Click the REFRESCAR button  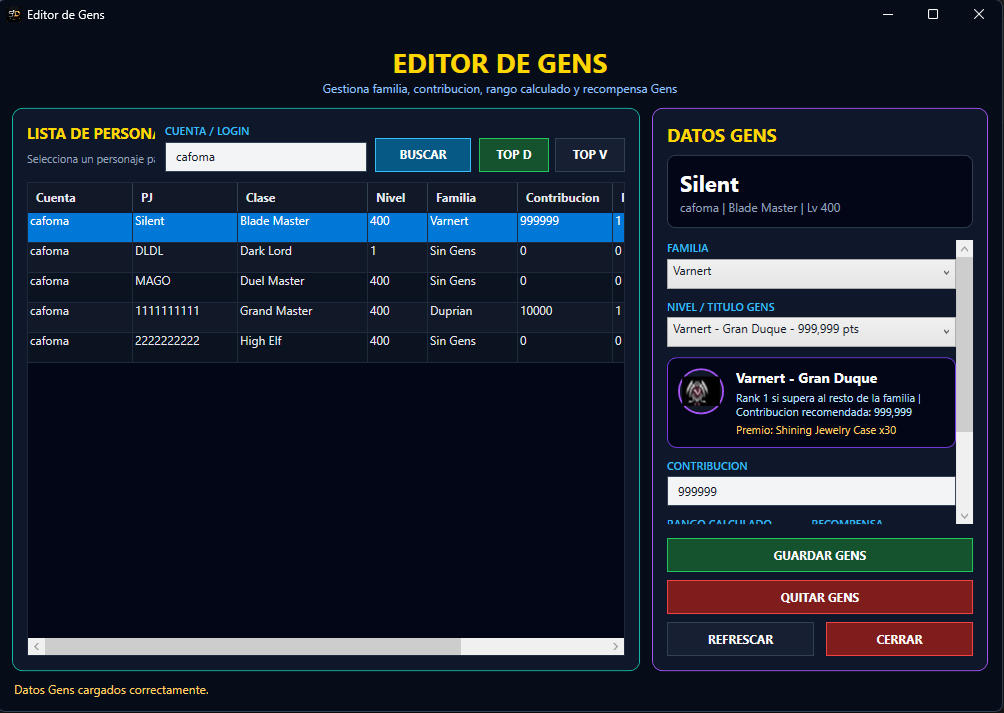coord(740,639)
